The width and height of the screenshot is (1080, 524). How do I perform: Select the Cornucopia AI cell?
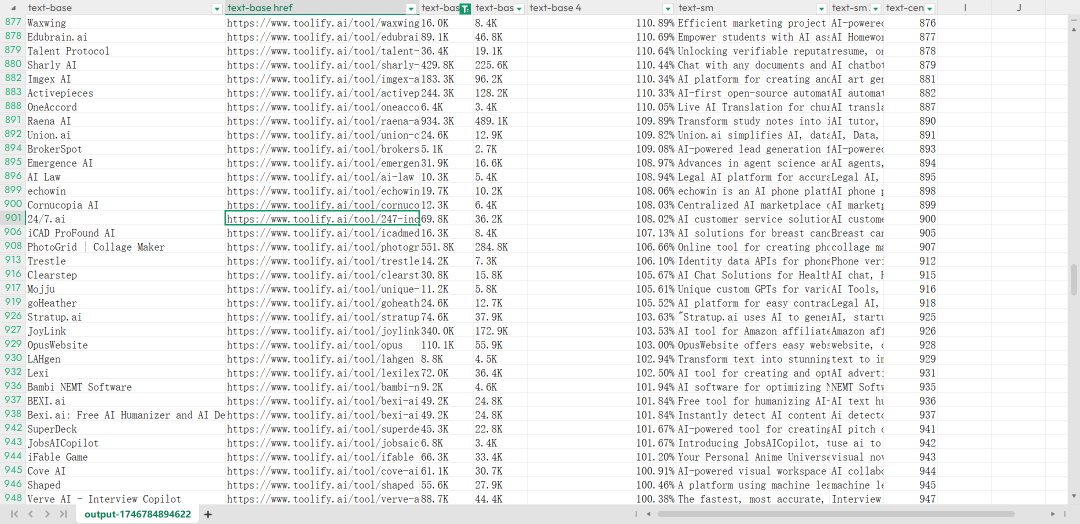125,205
